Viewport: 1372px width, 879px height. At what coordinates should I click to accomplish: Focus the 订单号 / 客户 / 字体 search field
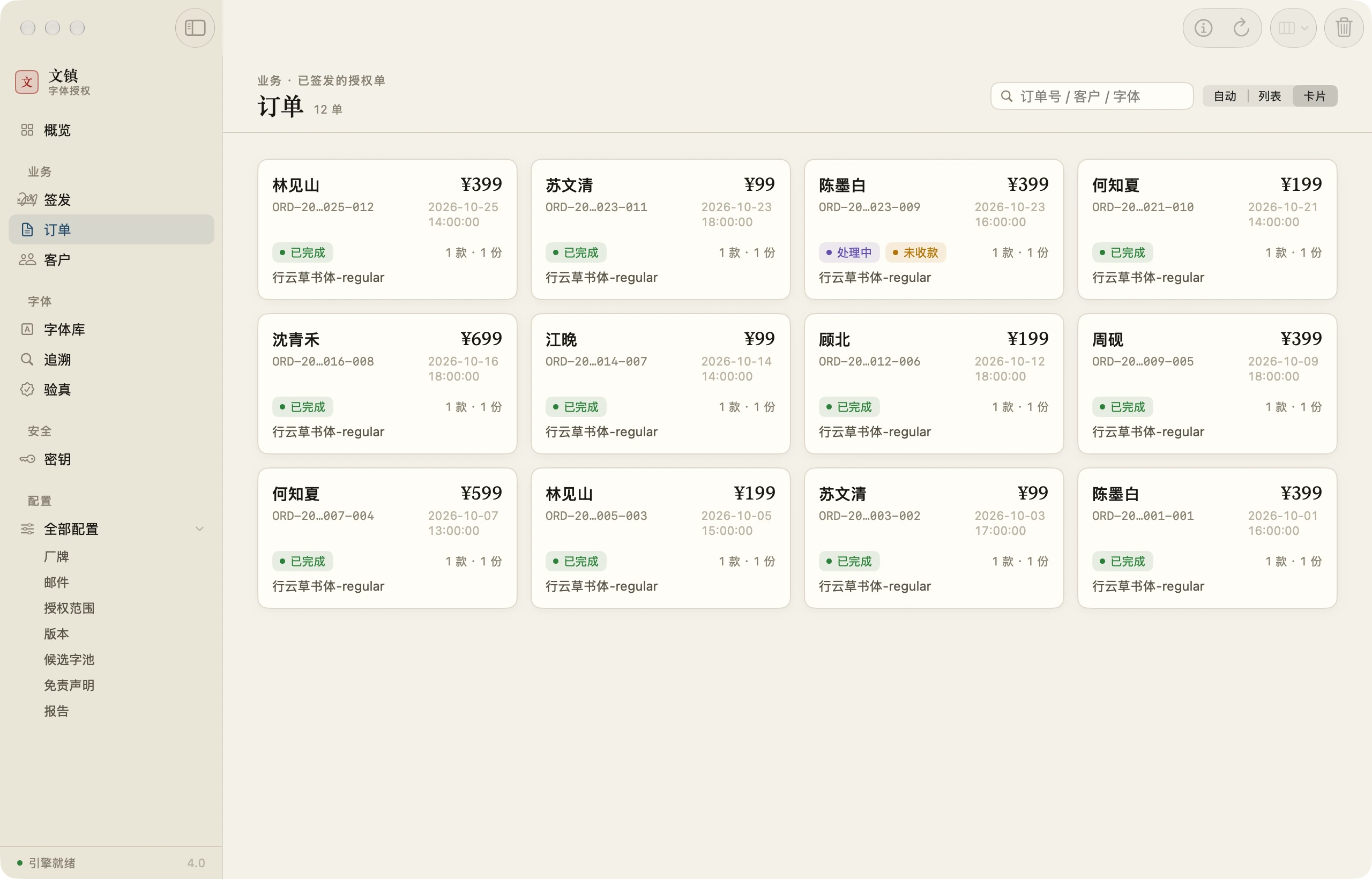coord(1092,96)
